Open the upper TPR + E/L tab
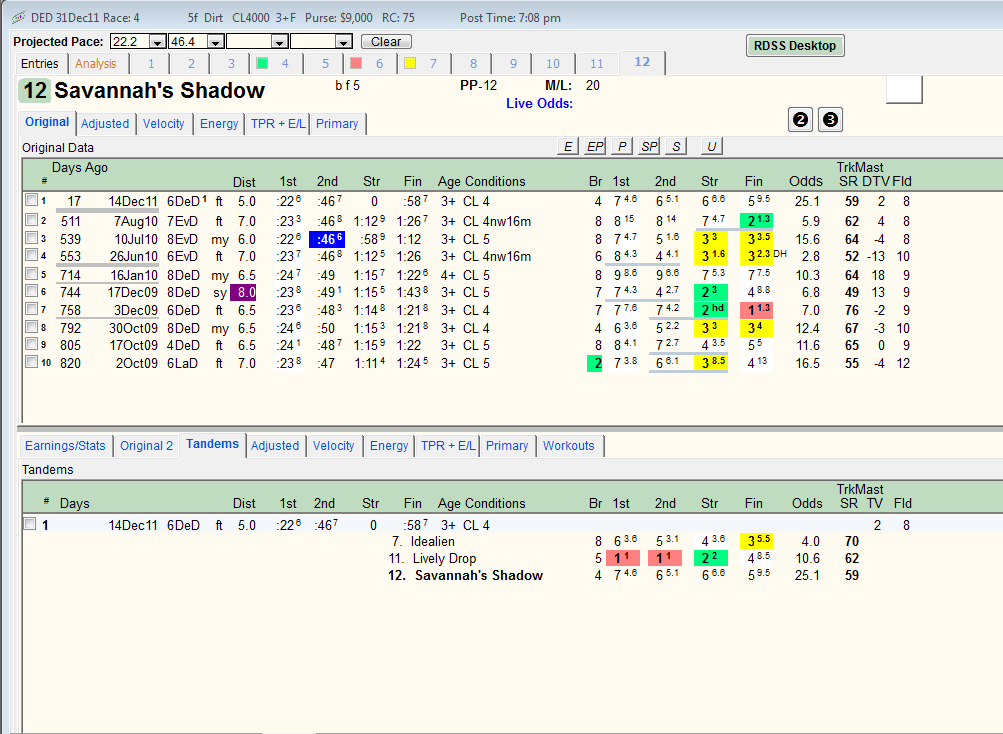This screenshot has height=734, width=1003. point(278,124)
